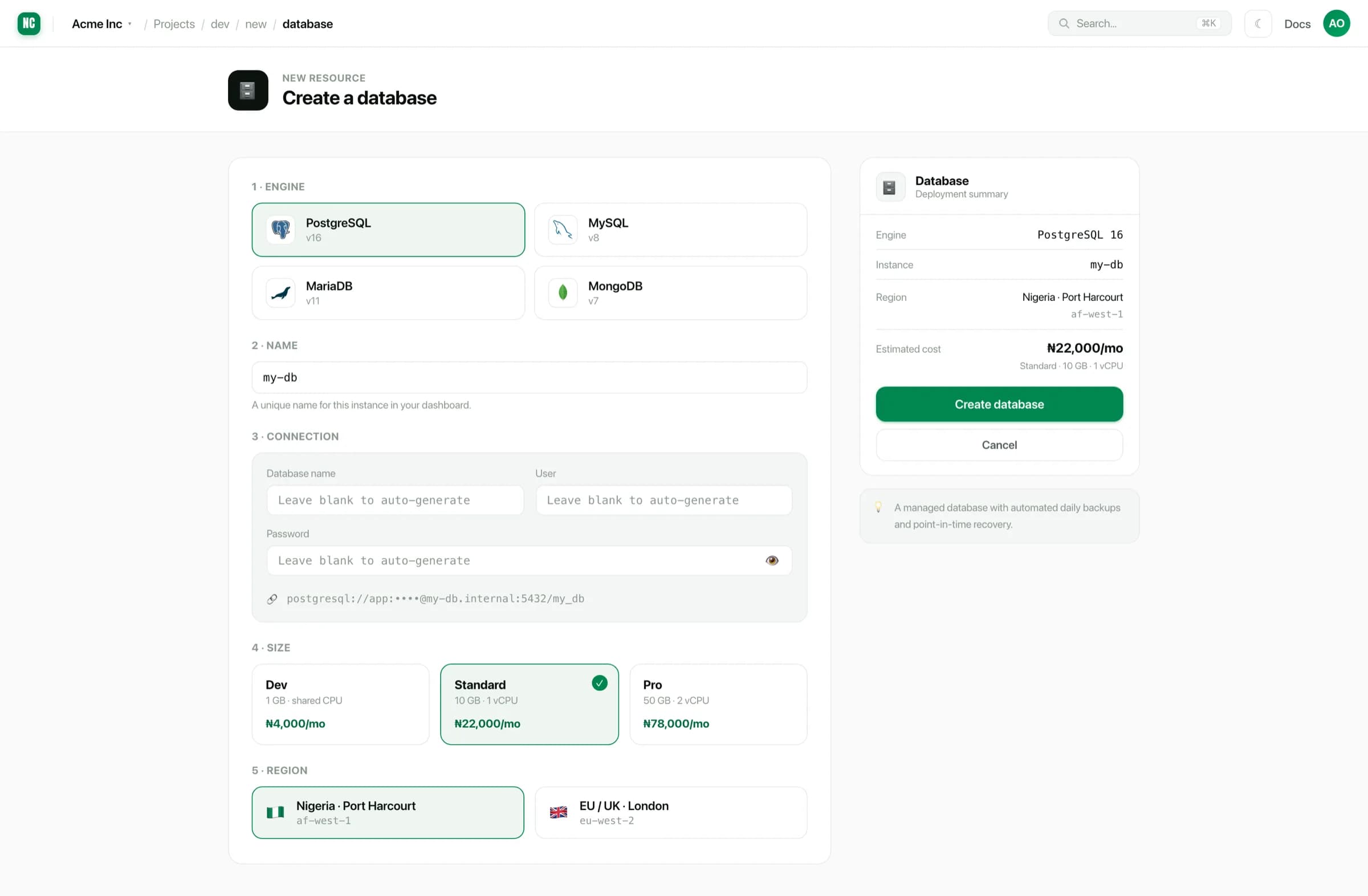This screenshot has height=896, width=1368.
Task: Open the Acme Inc organization switcher
Action: [101, 23]
